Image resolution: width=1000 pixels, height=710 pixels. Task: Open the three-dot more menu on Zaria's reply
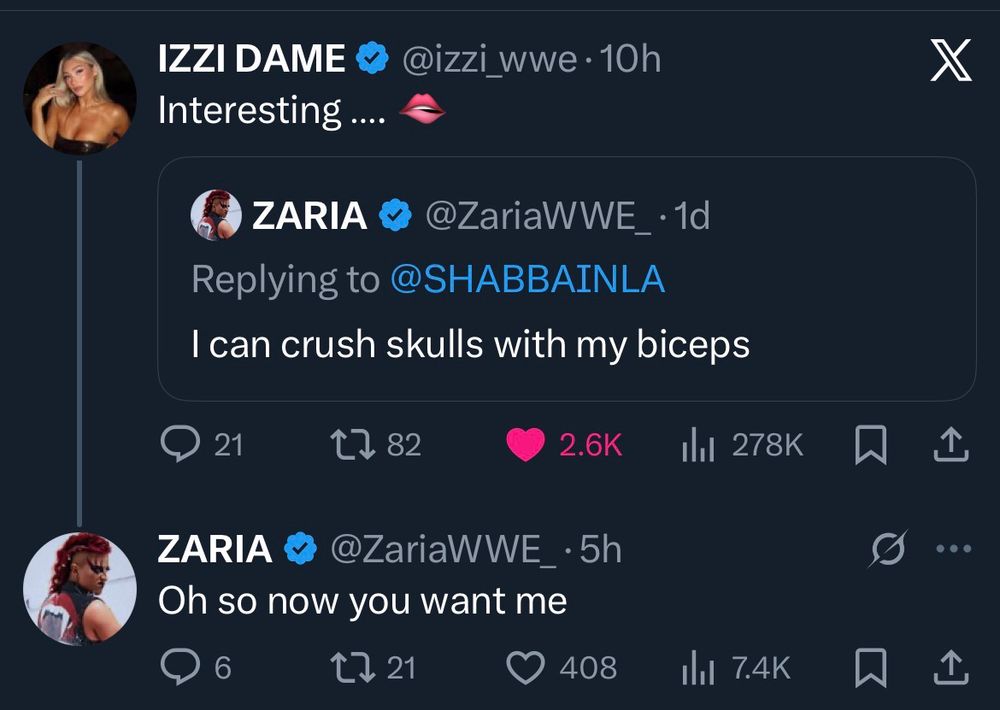pyautogui.click(x=952, y=550)
